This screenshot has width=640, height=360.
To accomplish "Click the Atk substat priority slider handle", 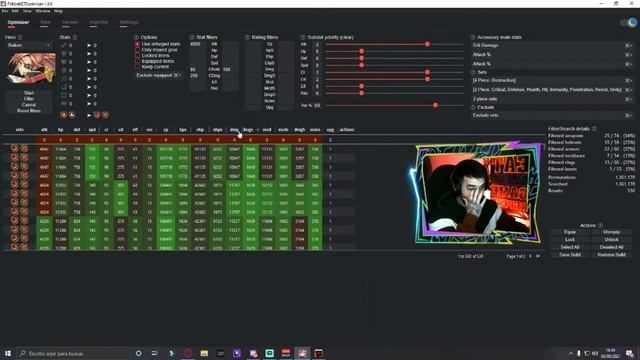I will pos(427,44).
